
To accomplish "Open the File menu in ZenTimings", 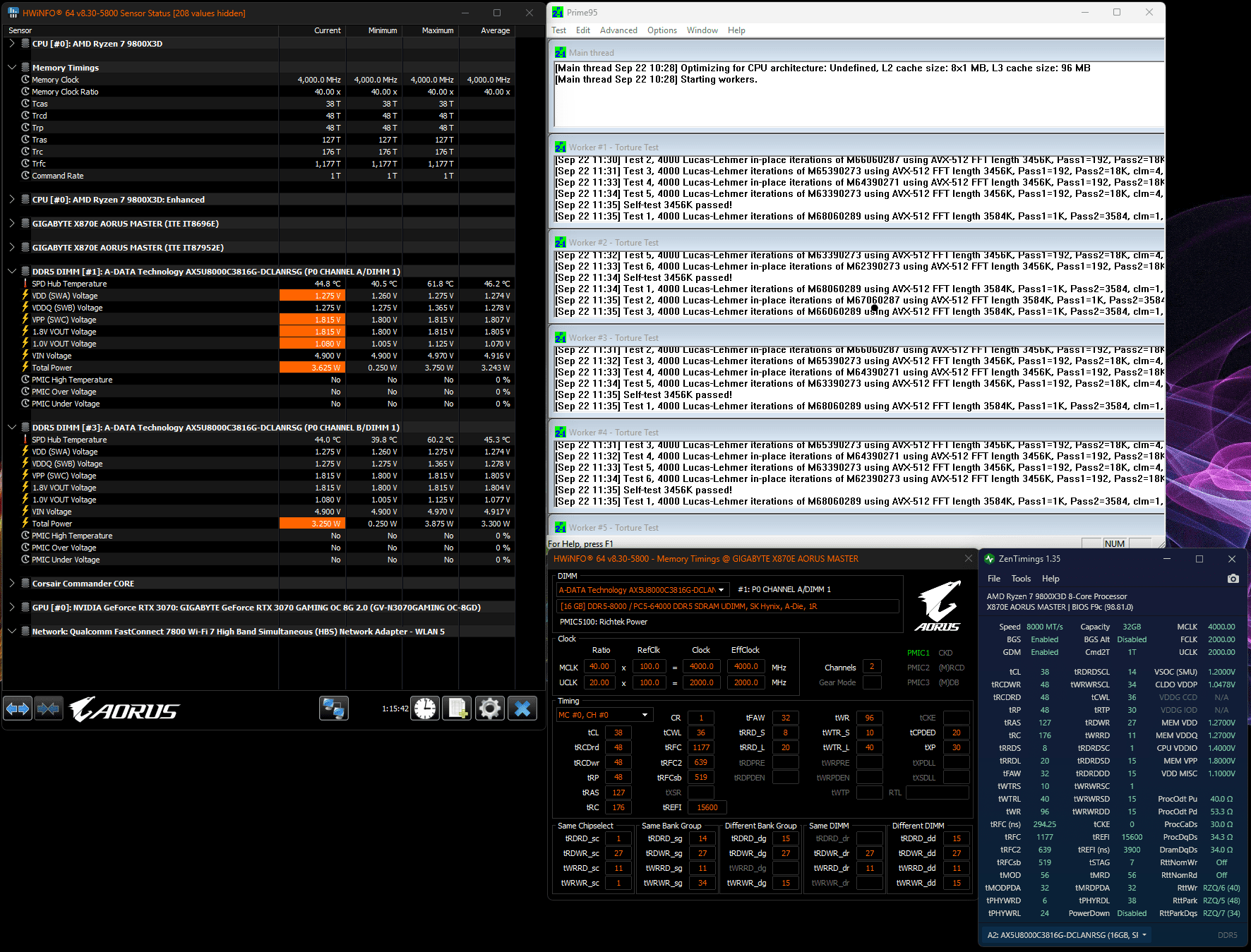I will [994, 579].
